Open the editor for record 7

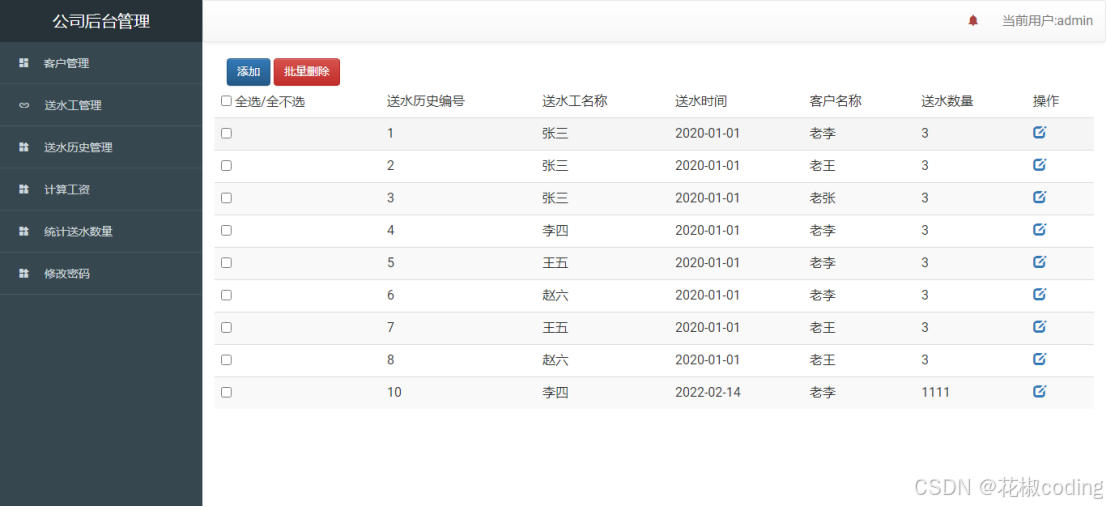[1039, 326]
